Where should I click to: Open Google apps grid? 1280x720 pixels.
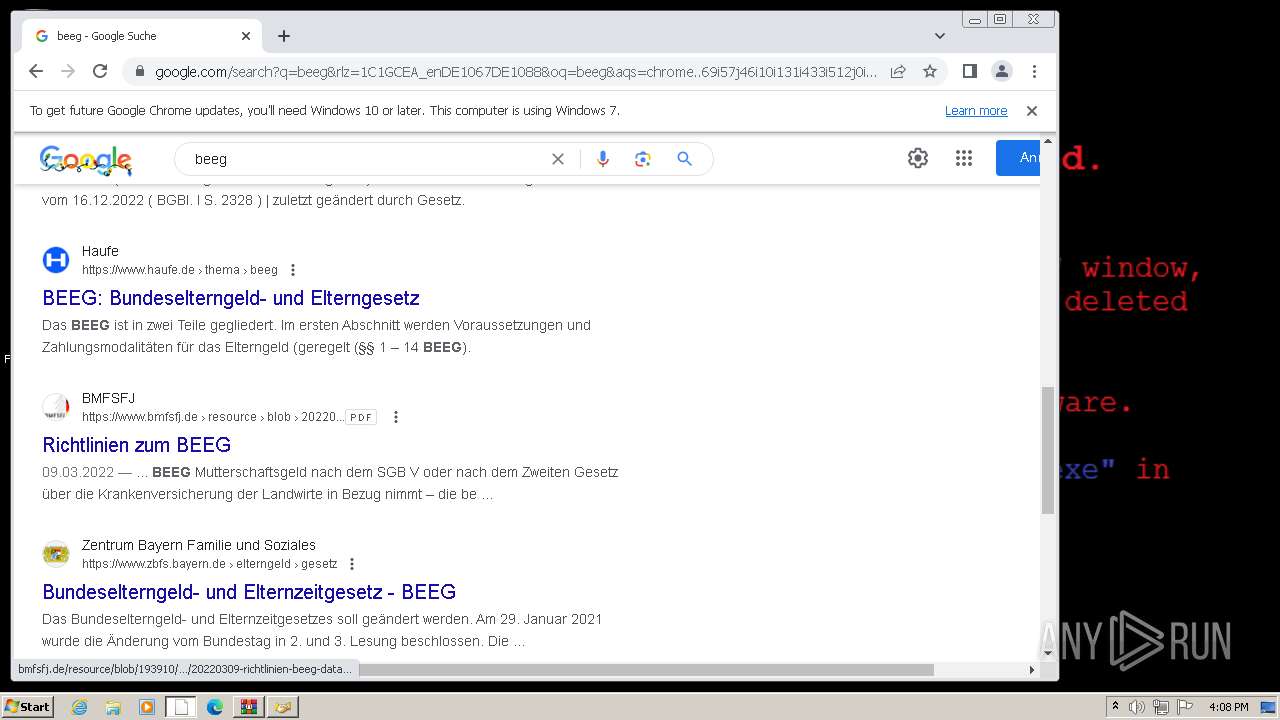click(964, 158)
